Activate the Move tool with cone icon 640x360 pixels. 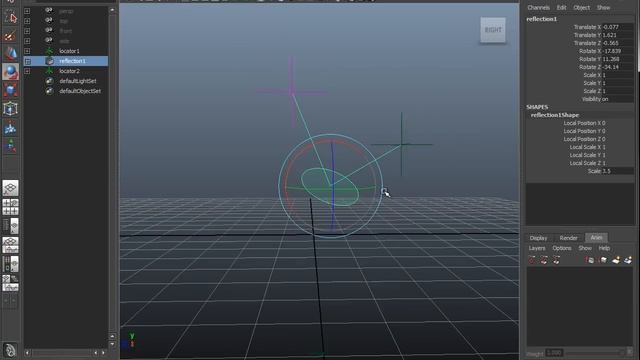coord(11,53)
